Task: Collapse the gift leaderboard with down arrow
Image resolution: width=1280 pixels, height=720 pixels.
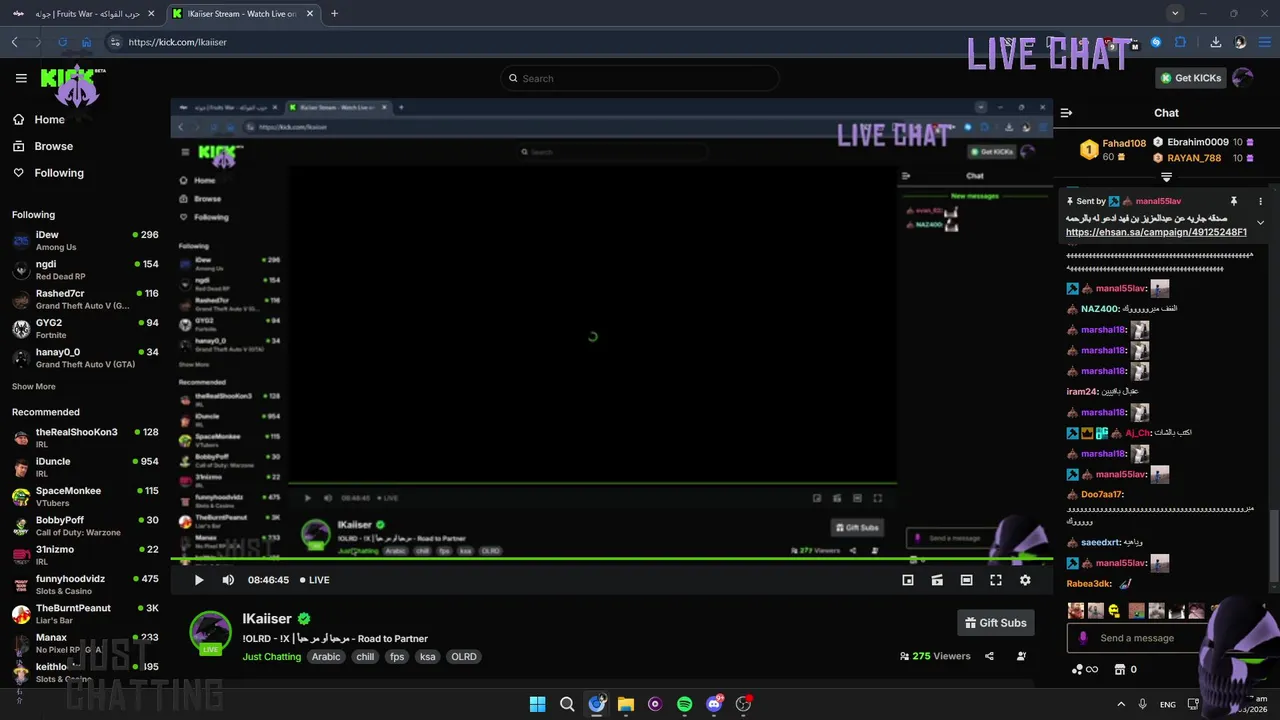Action: click(1166, 177)
